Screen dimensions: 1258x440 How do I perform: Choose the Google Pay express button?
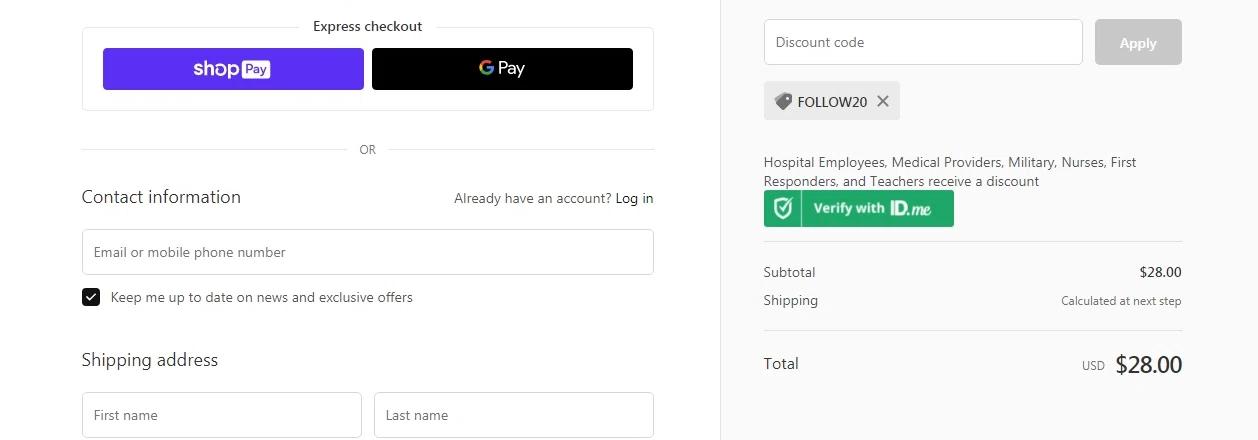pos(502,69)
